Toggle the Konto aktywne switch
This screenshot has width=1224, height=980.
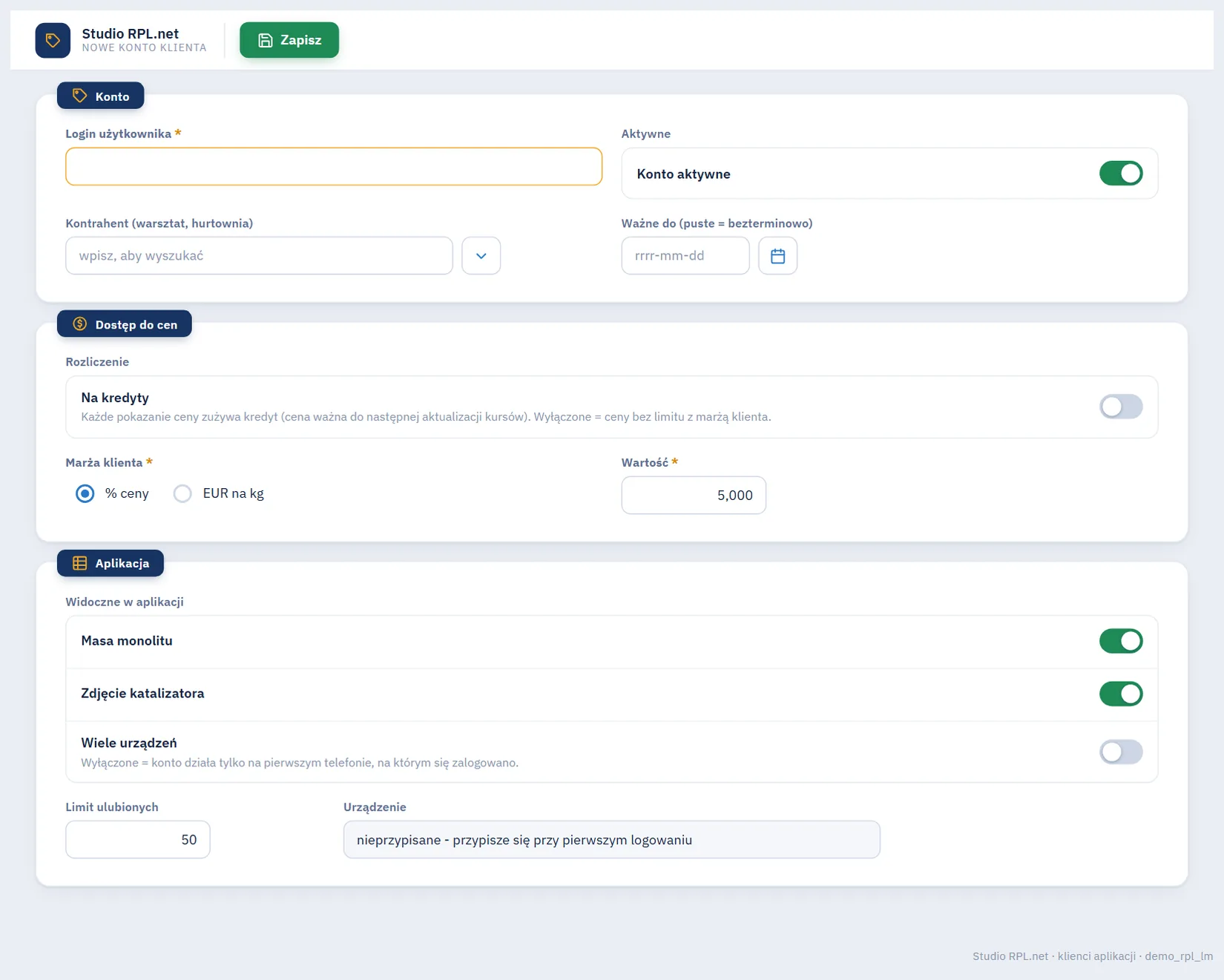tap(1121, 174)
